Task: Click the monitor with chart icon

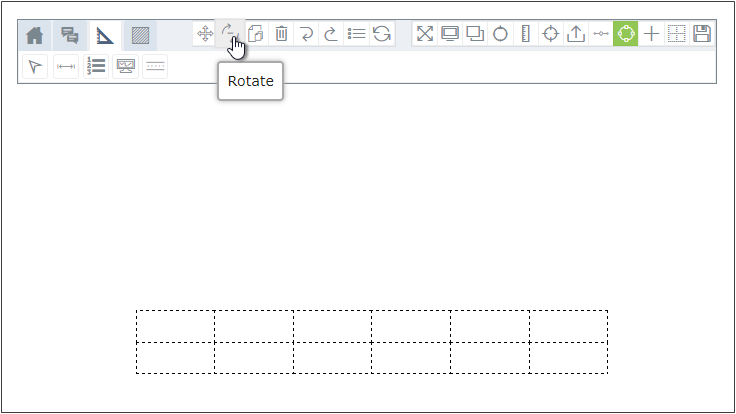Action: click(x=125, y=67)
